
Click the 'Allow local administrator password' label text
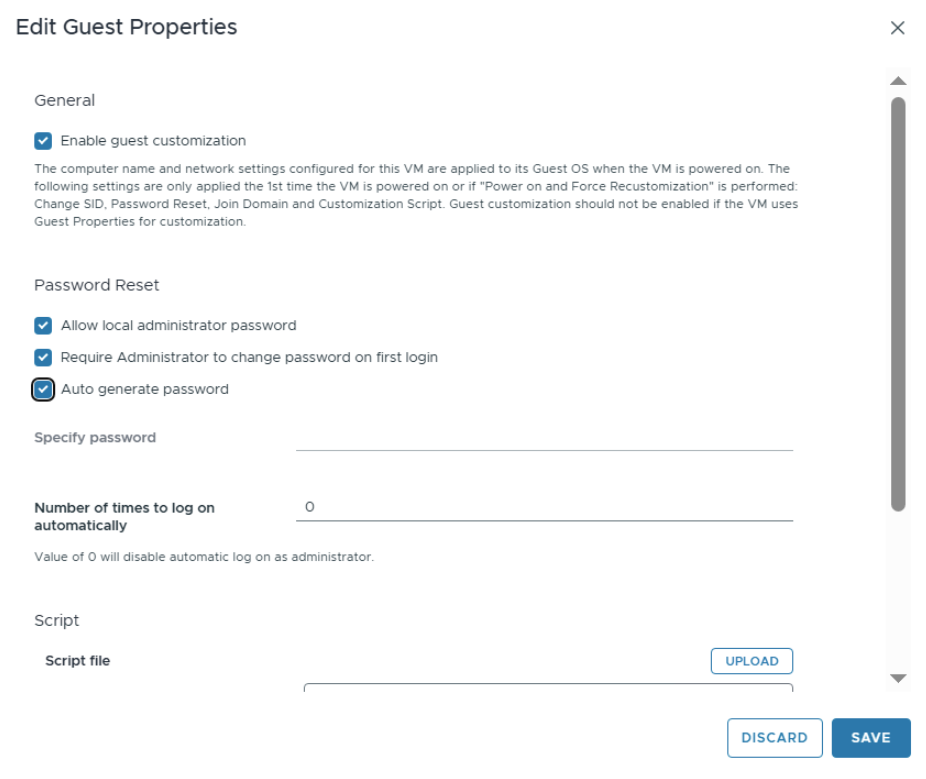[x=178, y=325]
